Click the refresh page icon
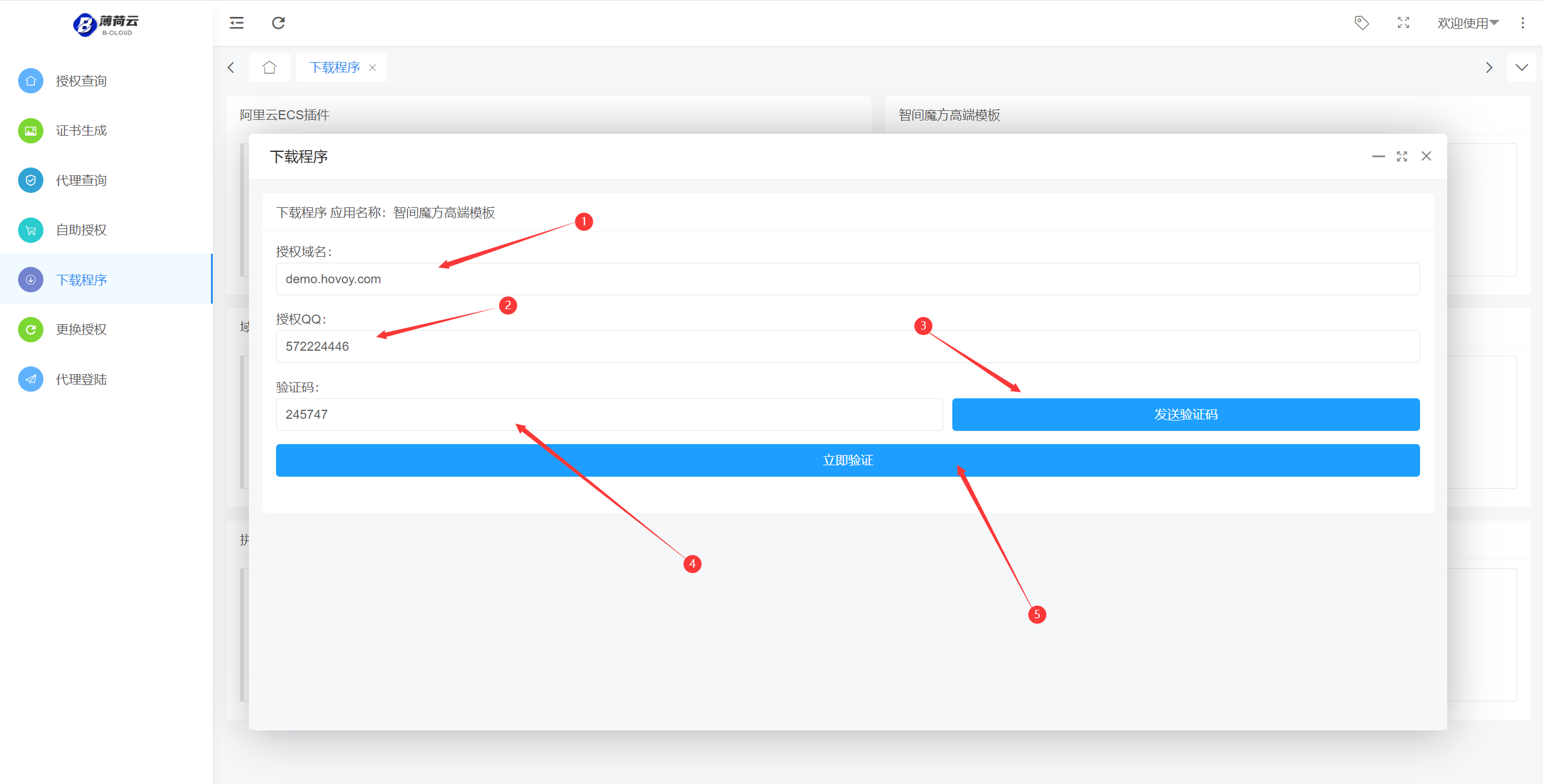The width and height of the screenshot is (1543, 784). 278,23
